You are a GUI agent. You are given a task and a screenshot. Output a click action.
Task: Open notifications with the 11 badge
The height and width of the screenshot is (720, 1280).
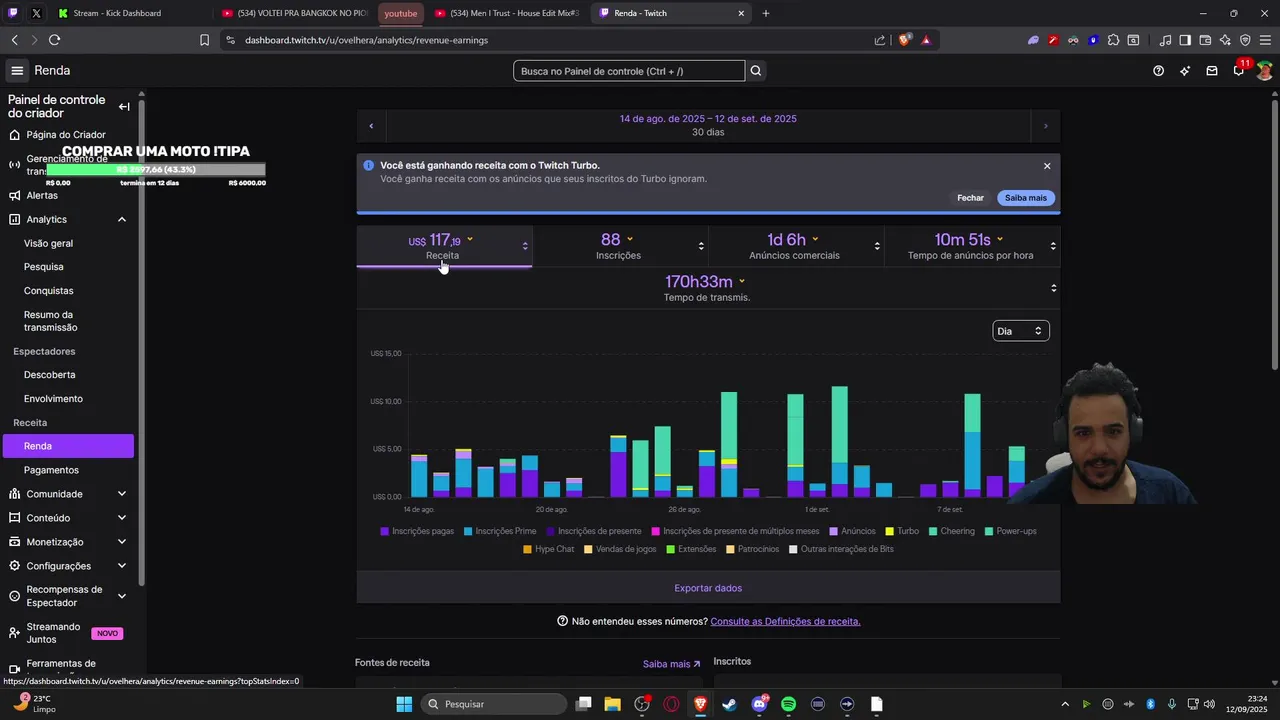pos(1239,70)
